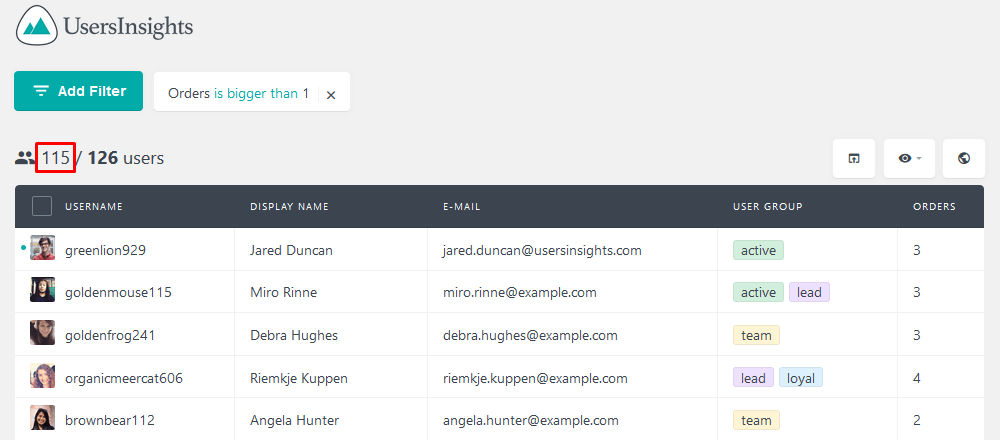
Task: Click active tag in Jared Duncan row
Action: coord(758,250)
